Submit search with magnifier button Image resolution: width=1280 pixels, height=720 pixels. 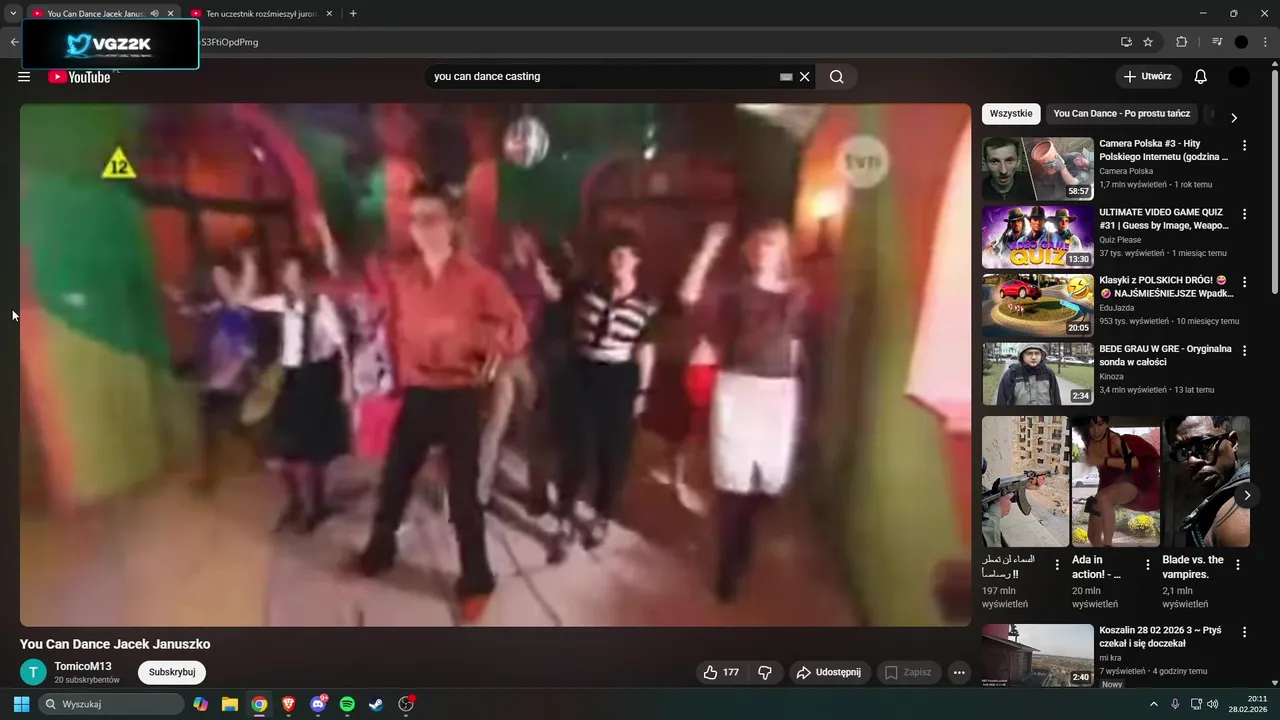(836, 77)
